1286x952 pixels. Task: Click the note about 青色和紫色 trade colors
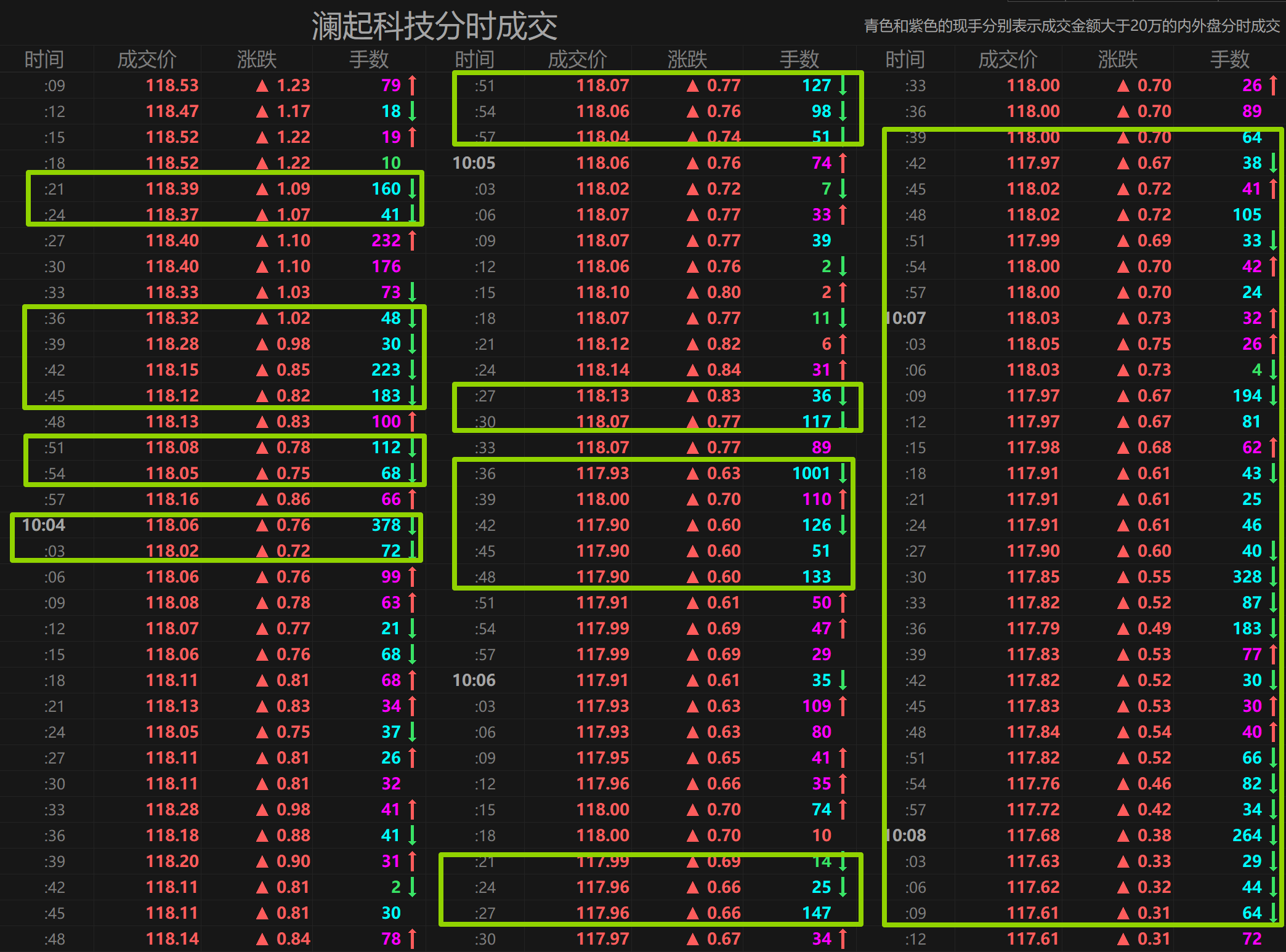click(x=1072, y=26)
